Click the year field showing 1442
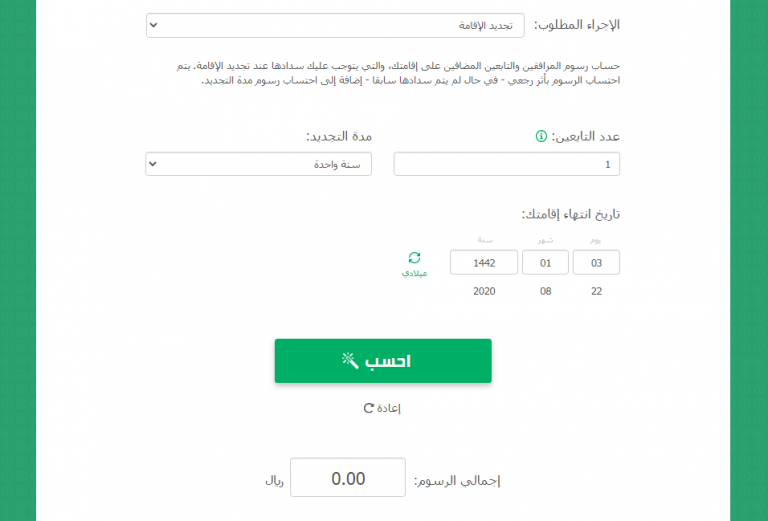 [x=484, y=262]
